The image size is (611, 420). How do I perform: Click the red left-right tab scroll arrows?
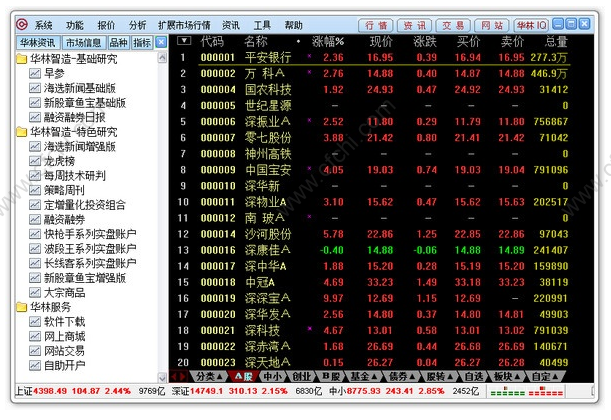(179, 377)
